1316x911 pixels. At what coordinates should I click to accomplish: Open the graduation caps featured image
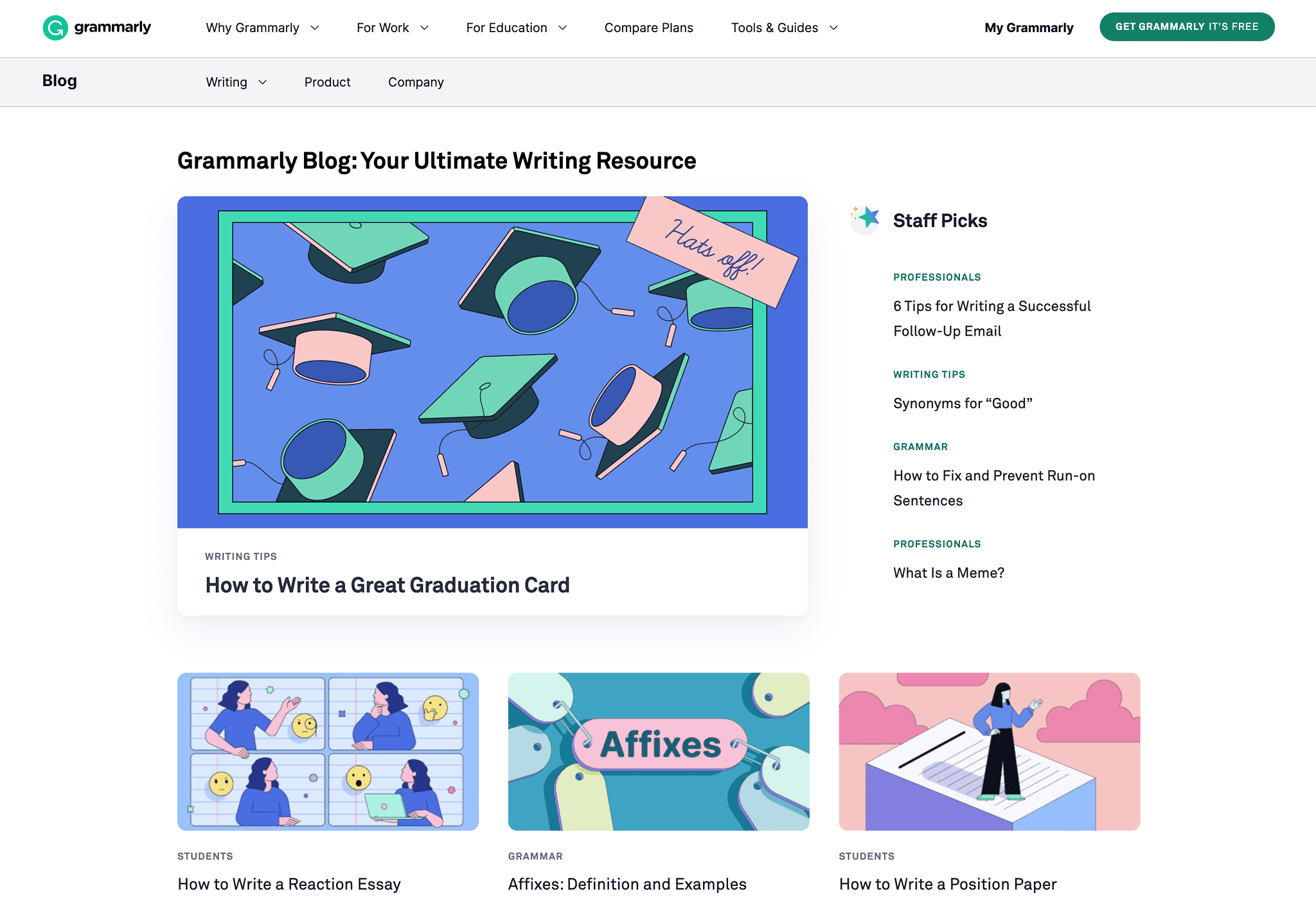tap(492, 362)
